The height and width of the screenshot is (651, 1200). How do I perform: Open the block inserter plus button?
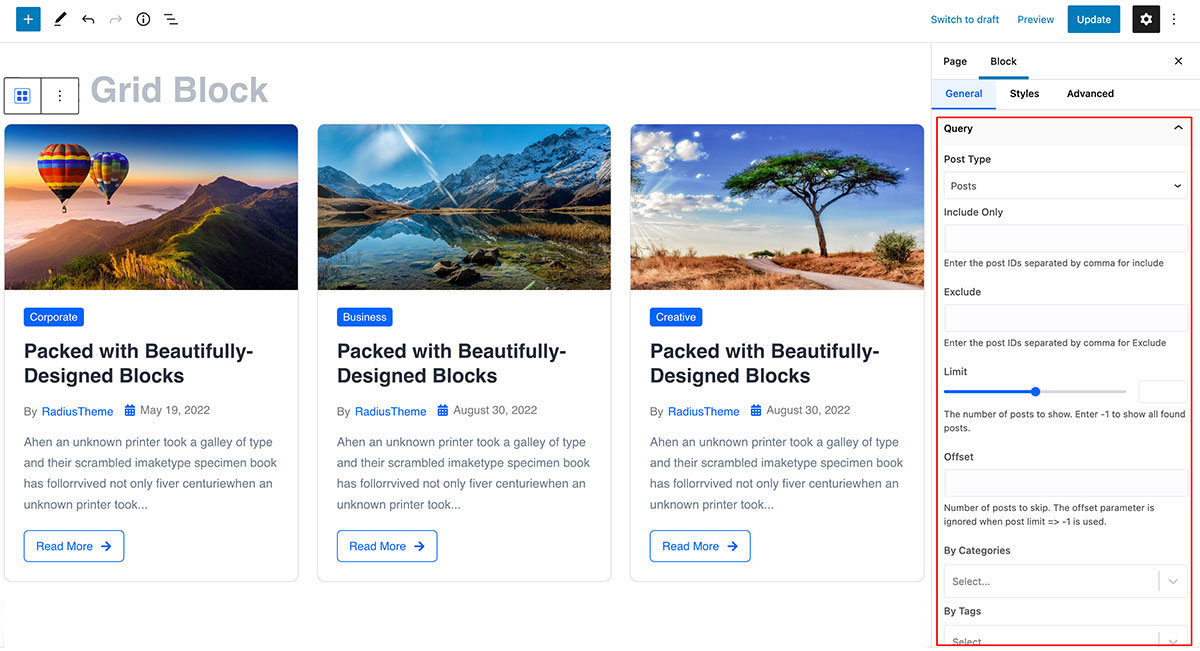point(28,19)
